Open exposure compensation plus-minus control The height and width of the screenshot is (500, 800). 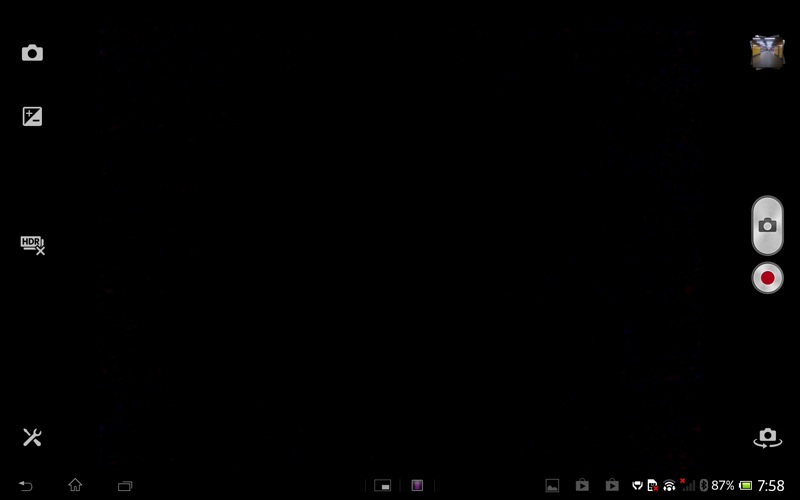[32, 116]
